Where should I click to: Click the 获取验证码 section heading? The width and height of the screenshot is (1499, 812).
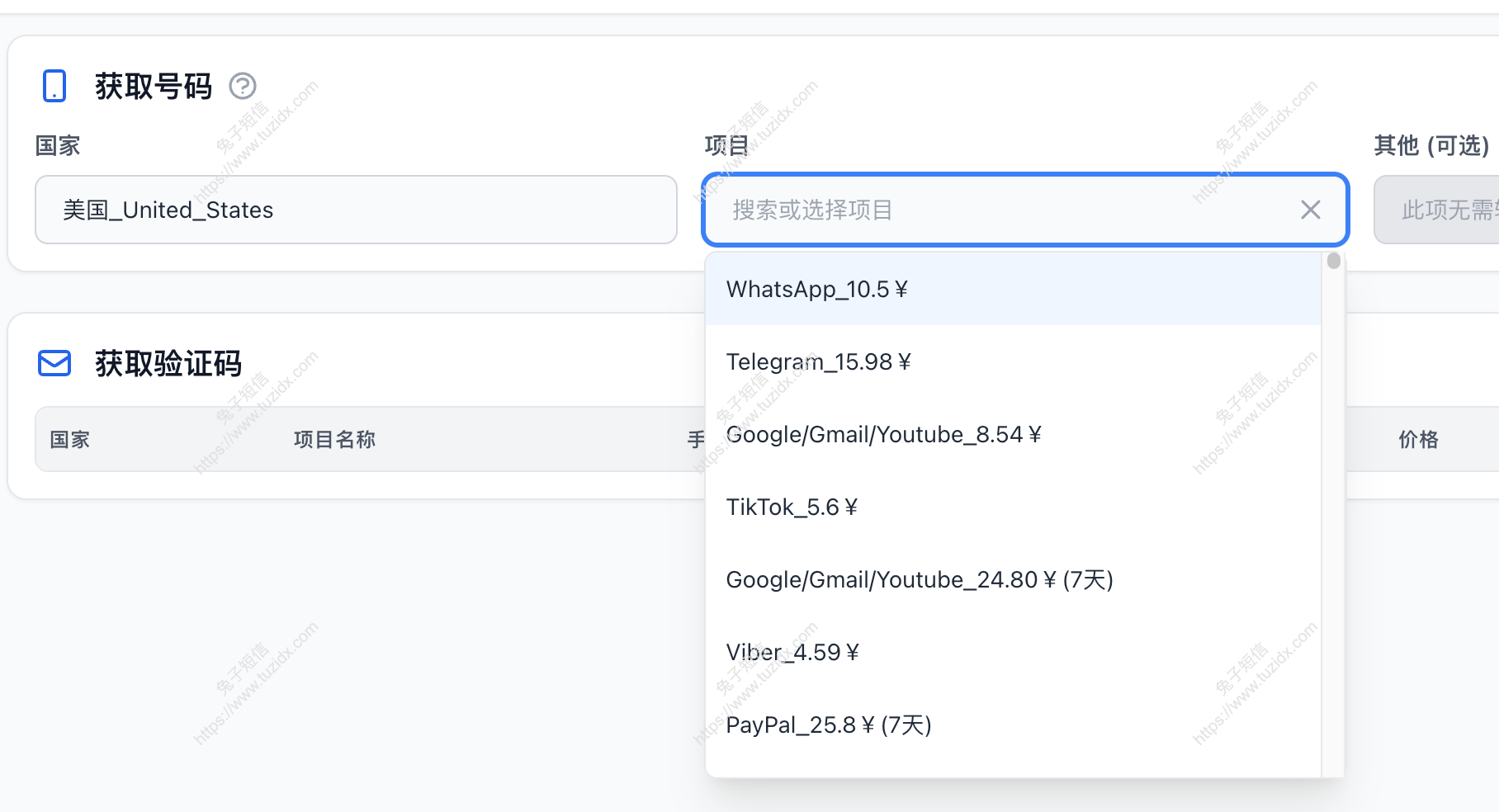click(168, 363)
